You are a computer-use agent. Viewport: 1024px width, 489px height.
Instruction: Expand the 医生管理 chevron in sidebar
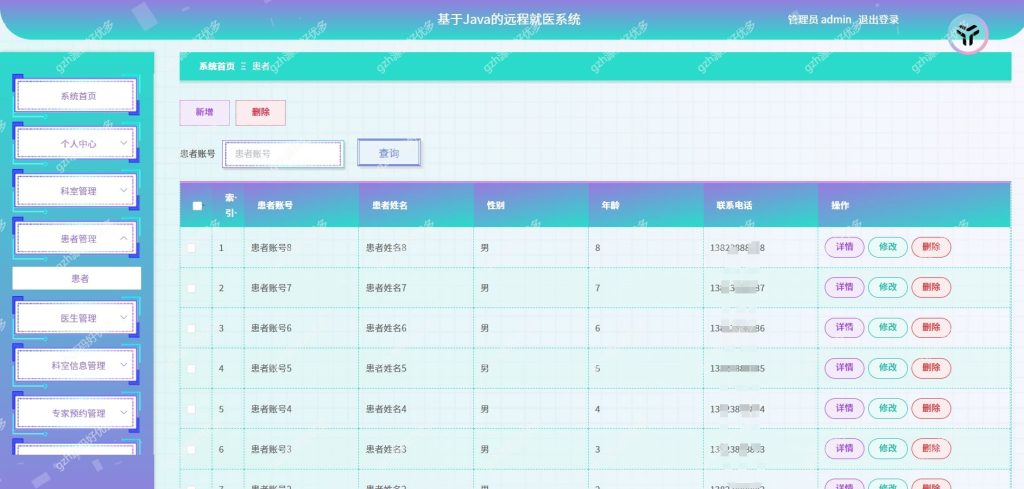(123, 318)
